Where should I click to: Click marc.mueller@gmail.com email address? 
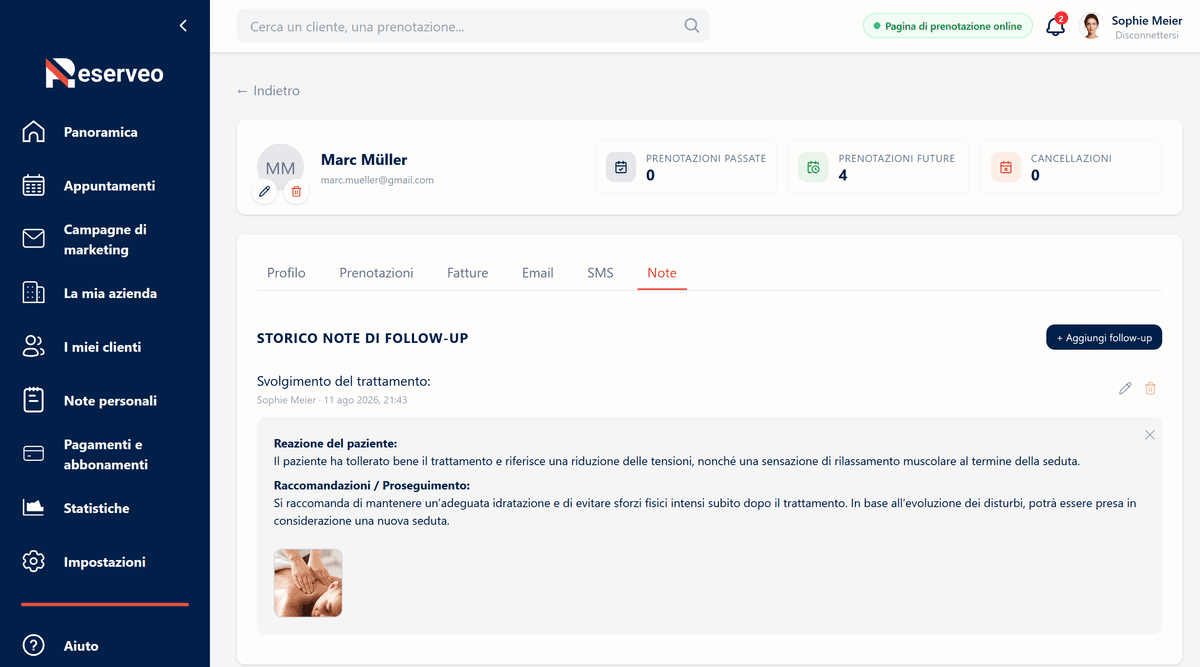[377, 180]
